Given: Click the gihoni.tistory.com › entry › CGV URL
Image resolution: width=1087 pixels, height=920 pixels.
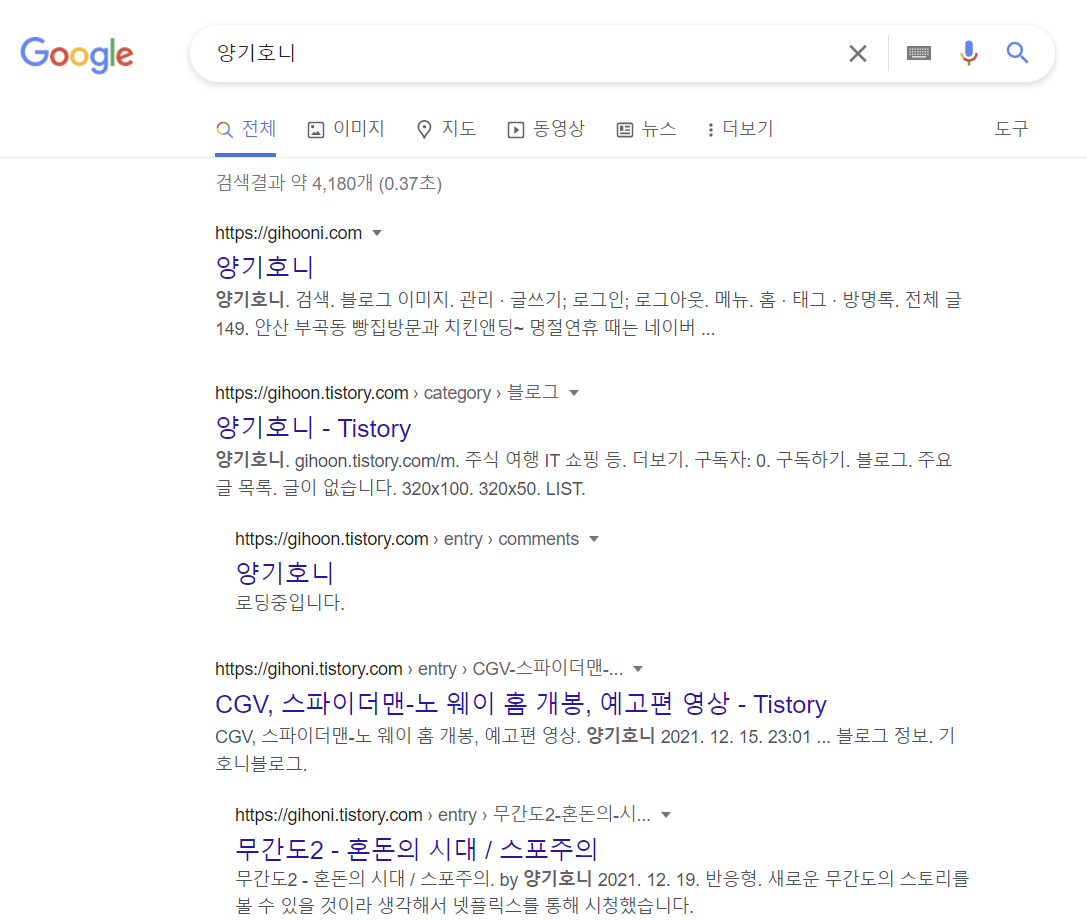Looking at the screenshot, I should (419, 669).
